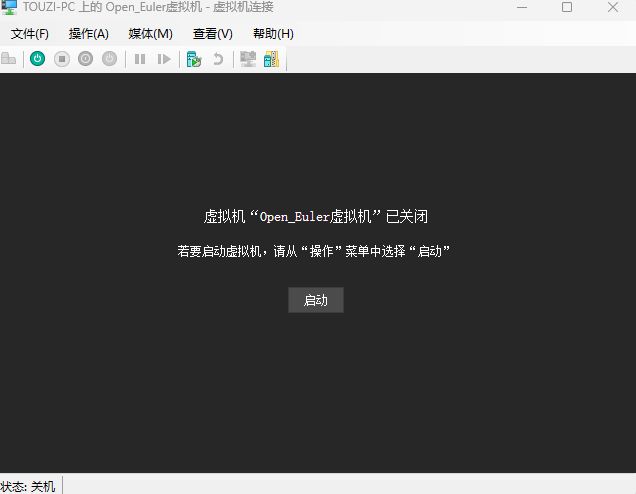Image resolution: width=636 pixels, height=494 pixels.
Task: Open the 媒体(M) menu
Action: tap(150, 34)
